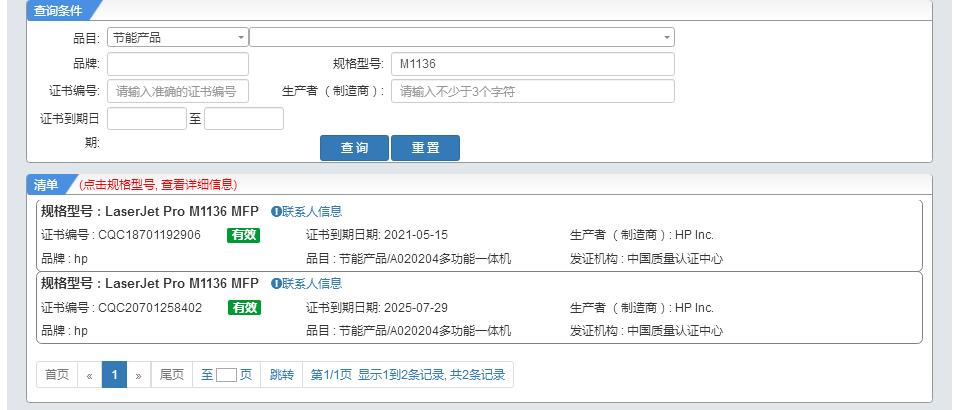Screen dimensions: 959x410
Task: Click 节能产品/A020204多功能一体机 in first record
Action: [x=425, y=259]
